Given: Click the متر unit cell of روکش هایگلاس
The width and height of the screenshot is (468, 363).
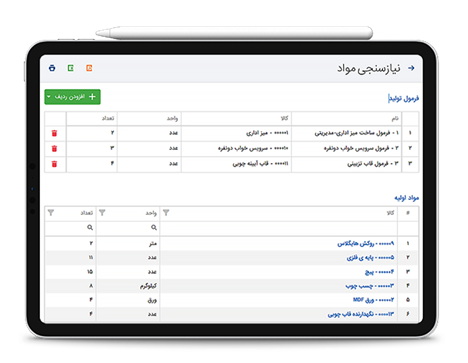Looking at the screenshot, I should pos(128,244).
